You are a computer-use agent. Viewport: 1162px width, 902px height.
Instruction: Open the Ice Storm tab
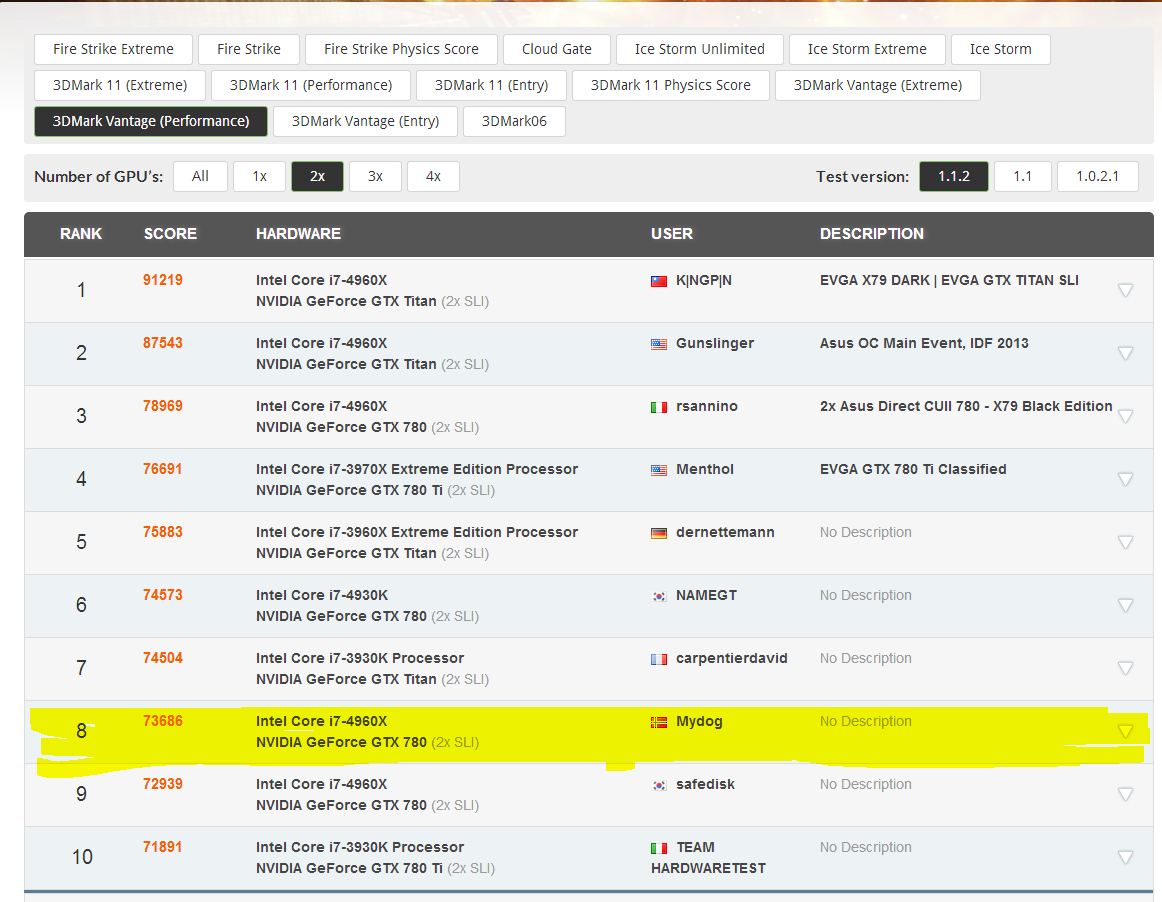pos(1000,49)
